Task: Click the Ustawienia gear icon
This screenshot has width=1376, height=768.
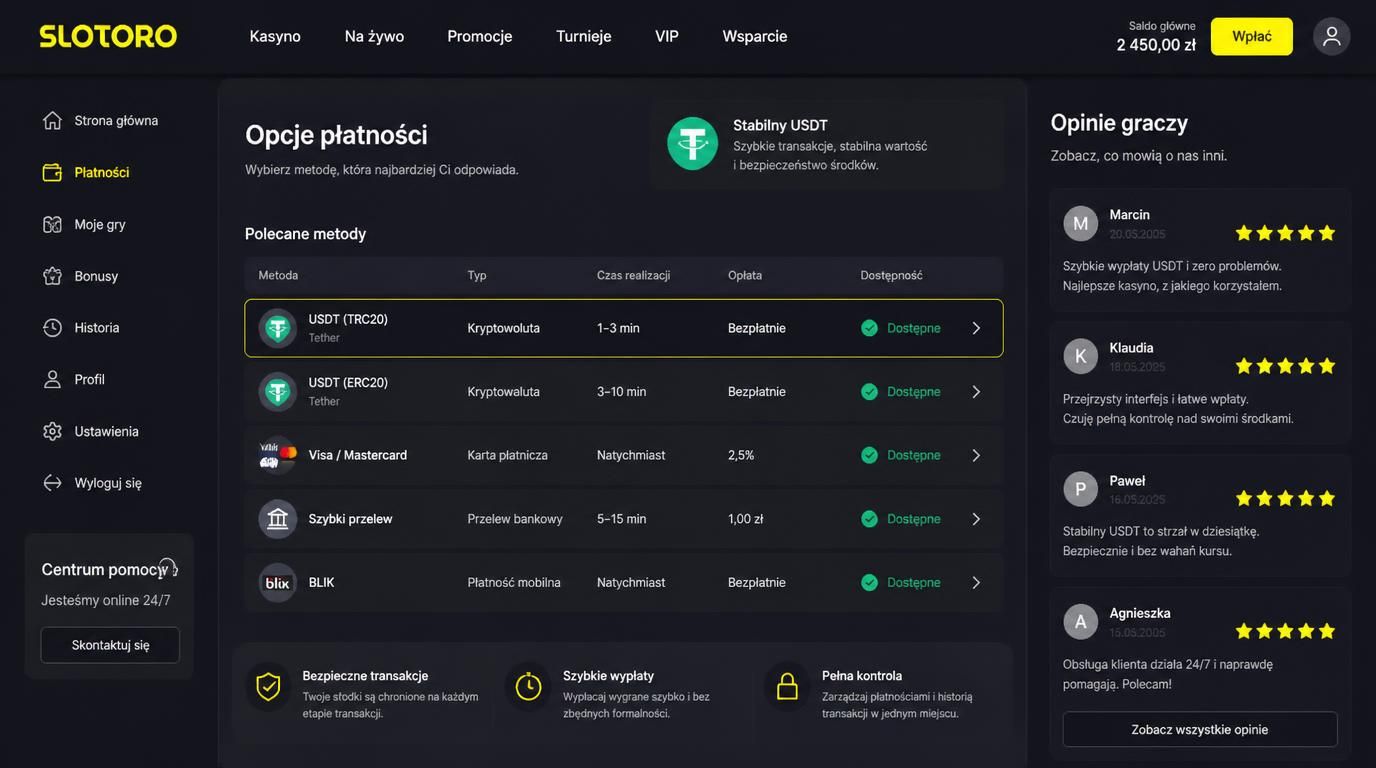Action: tap(53, 431)
